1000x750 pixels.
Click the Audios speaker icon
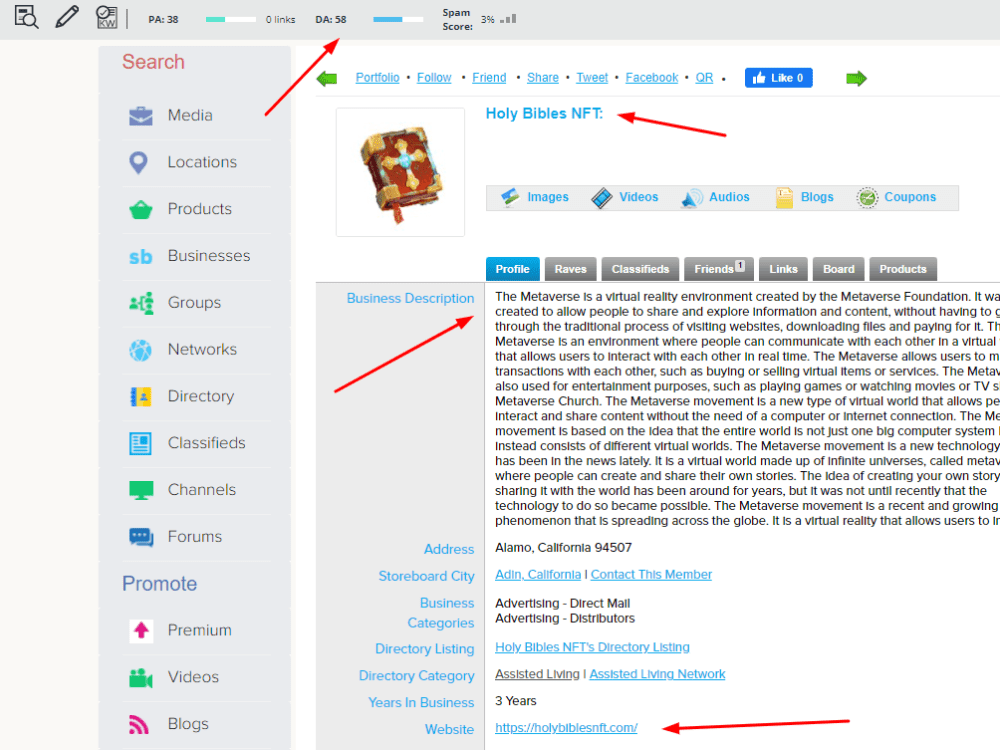coord(692,198)
